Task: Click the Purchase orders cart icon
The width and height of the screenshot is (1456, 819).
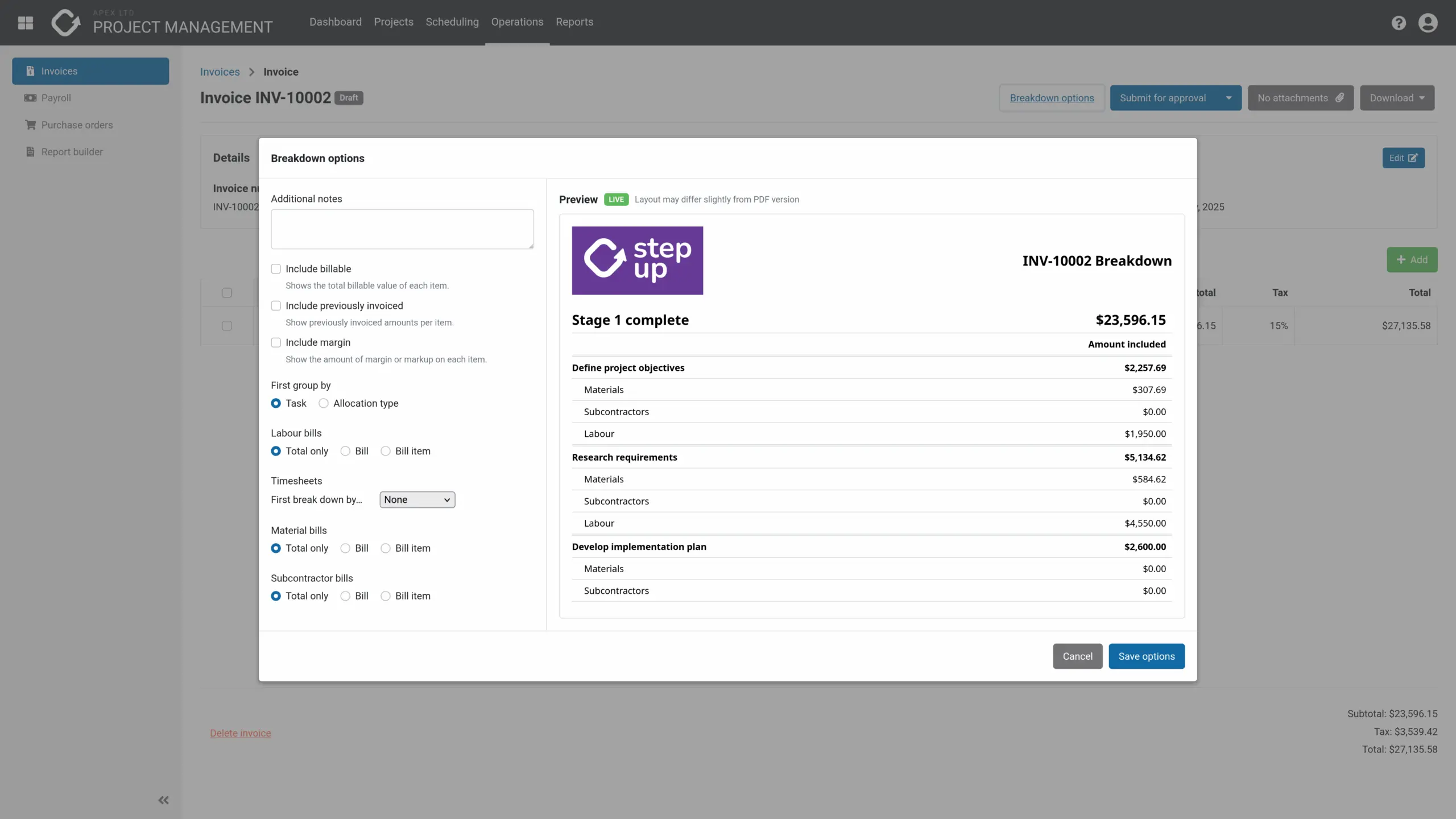Action: coord(30,125)
